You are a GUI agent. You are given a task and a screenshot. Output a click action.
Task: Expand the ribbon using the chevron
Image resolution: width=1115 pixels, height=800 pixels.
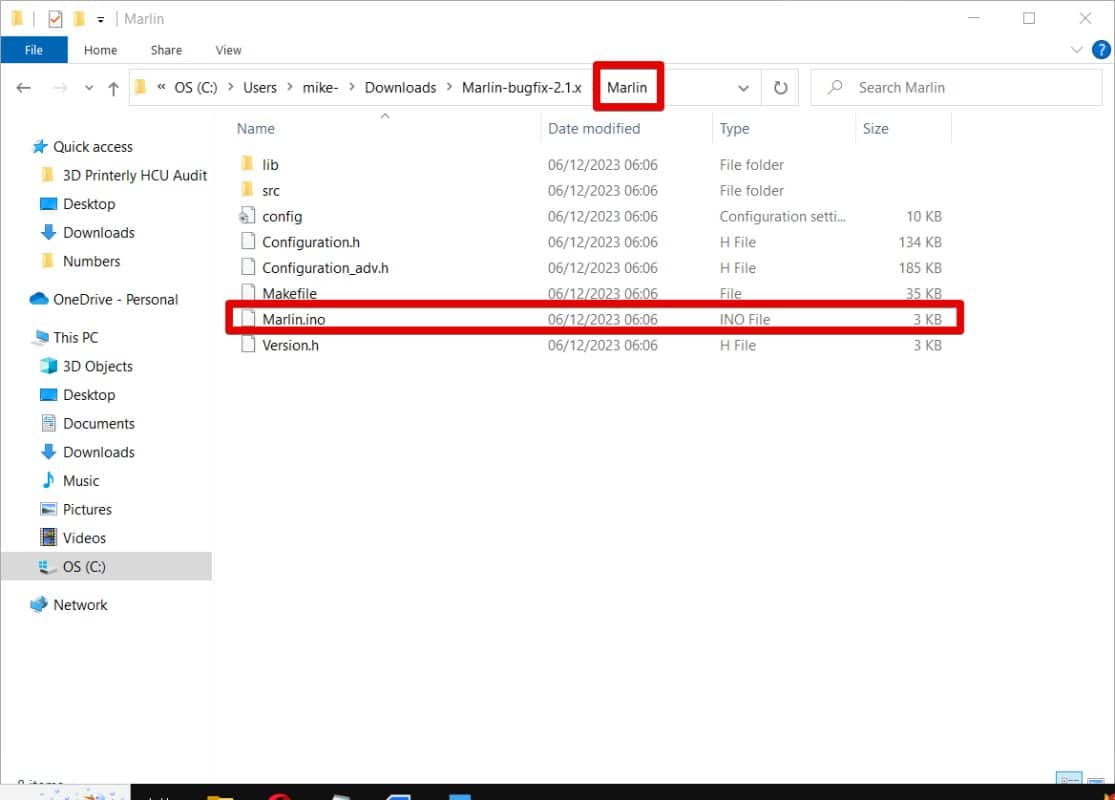pyautogui.click(x=1077, y=50)
